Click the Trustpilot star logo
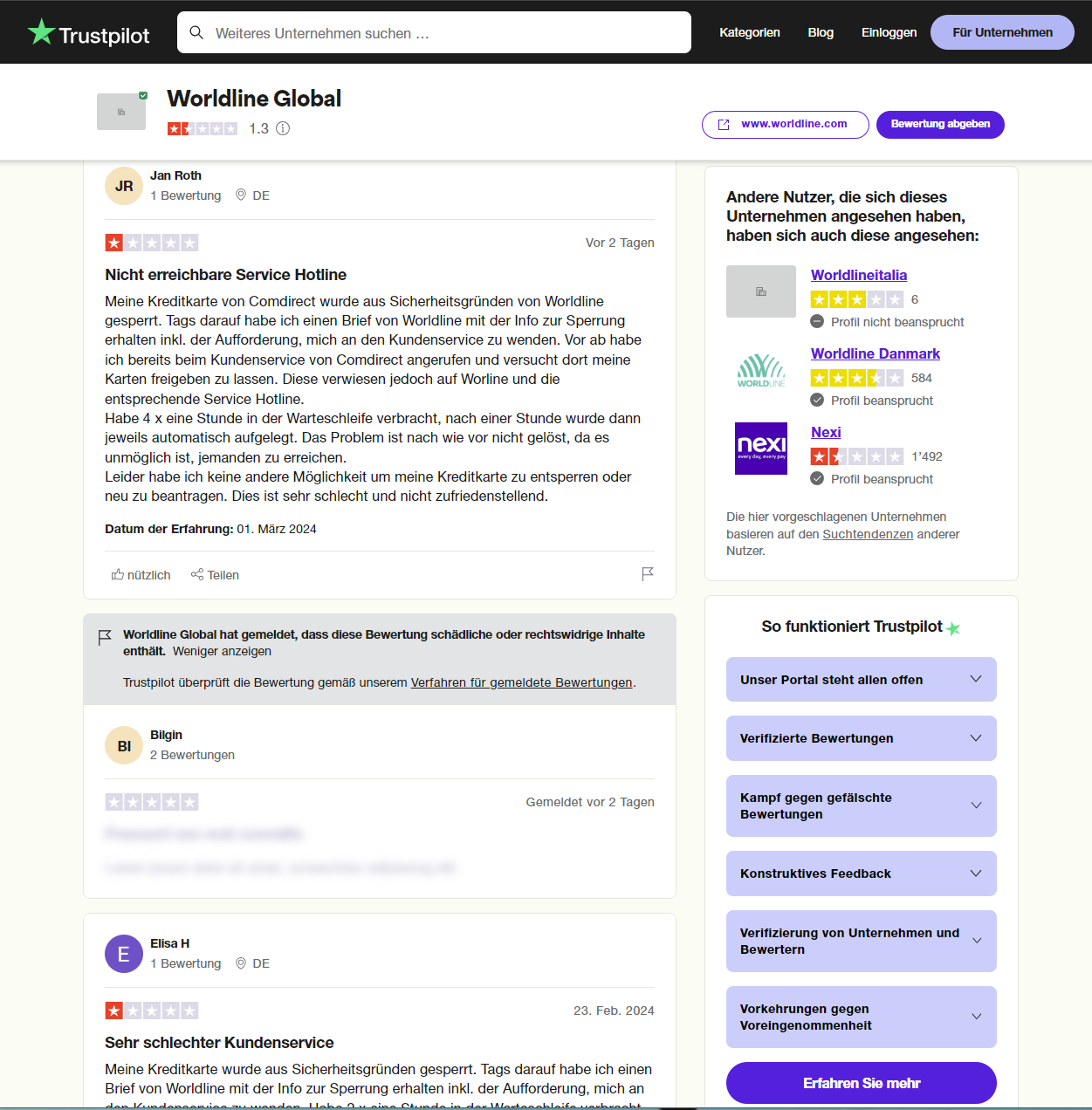The width and height of the screenshot is (1092, 1110). click(x=41, y=32)
